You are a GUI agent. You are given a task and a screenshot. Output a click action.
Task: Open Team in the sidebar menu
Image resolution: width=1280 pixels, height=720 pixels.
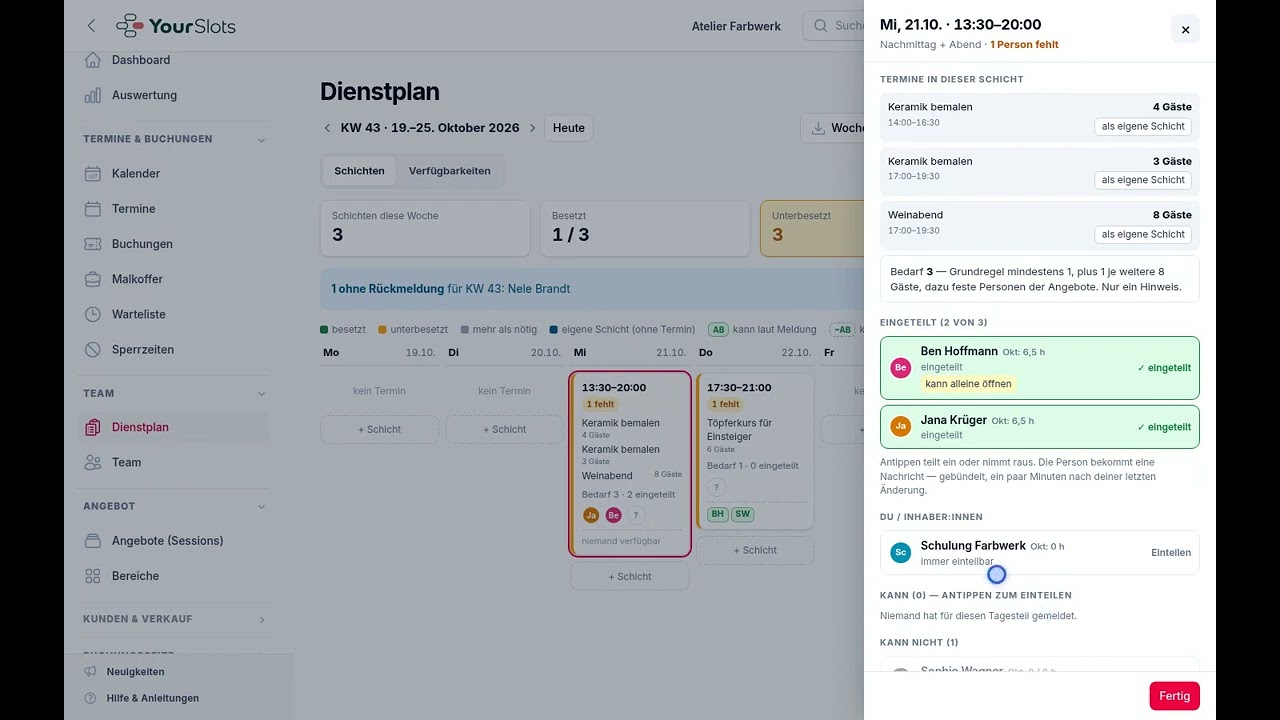[174, 462]
